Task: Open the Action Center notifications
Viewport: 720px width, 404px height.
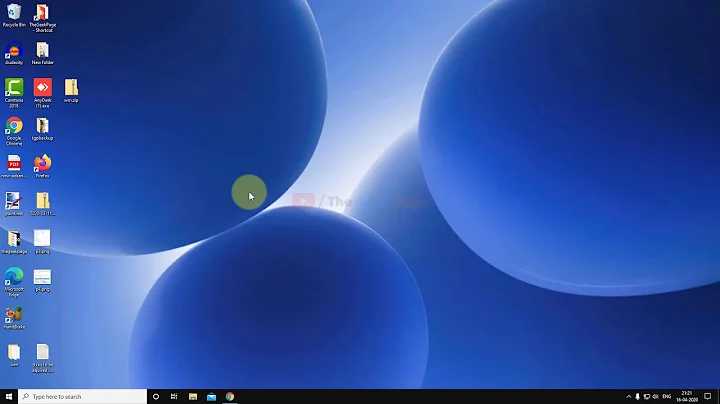Action: tap(708, 397)
